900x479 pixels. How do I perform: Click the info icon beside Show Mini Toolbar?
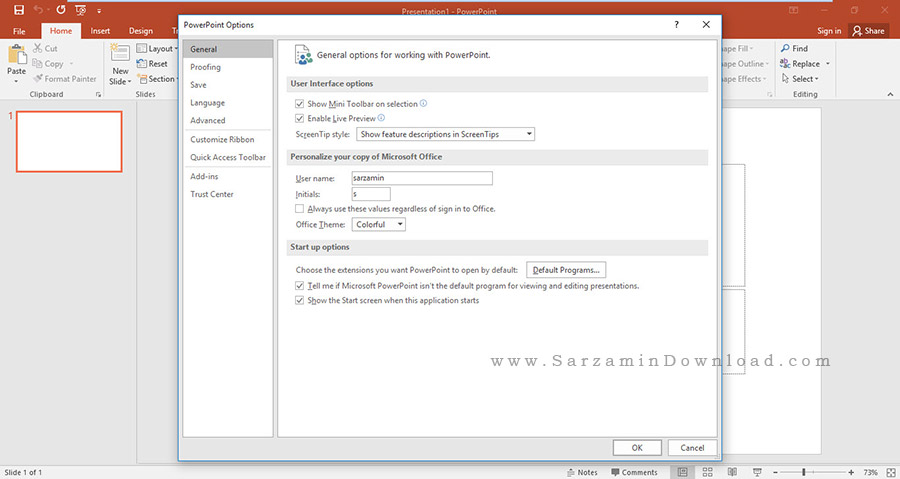tap(424, 103)
